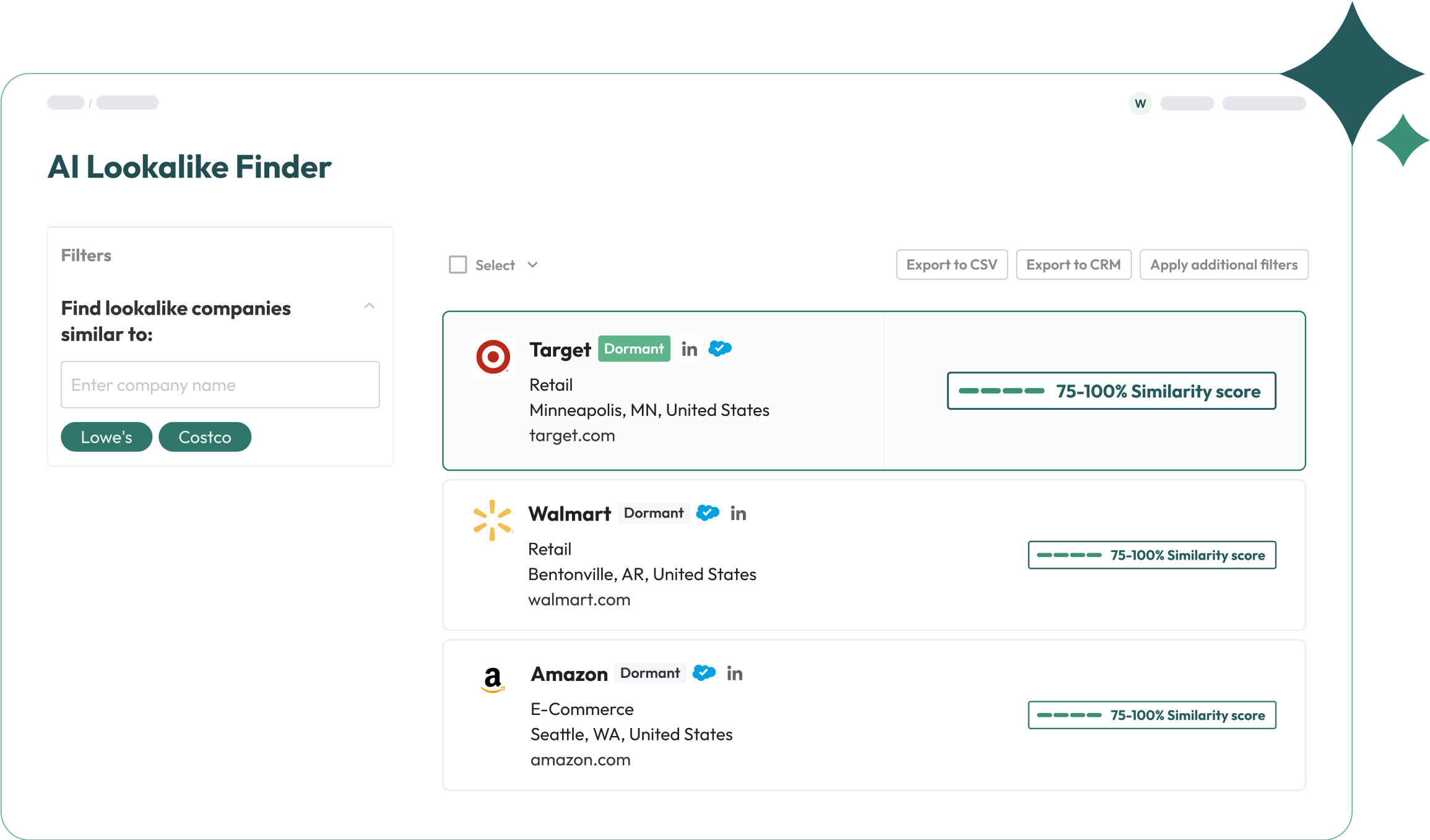Click Amazon's LinkedIn icon
The width and height of the screenshot is (1430, 840).
735,674
